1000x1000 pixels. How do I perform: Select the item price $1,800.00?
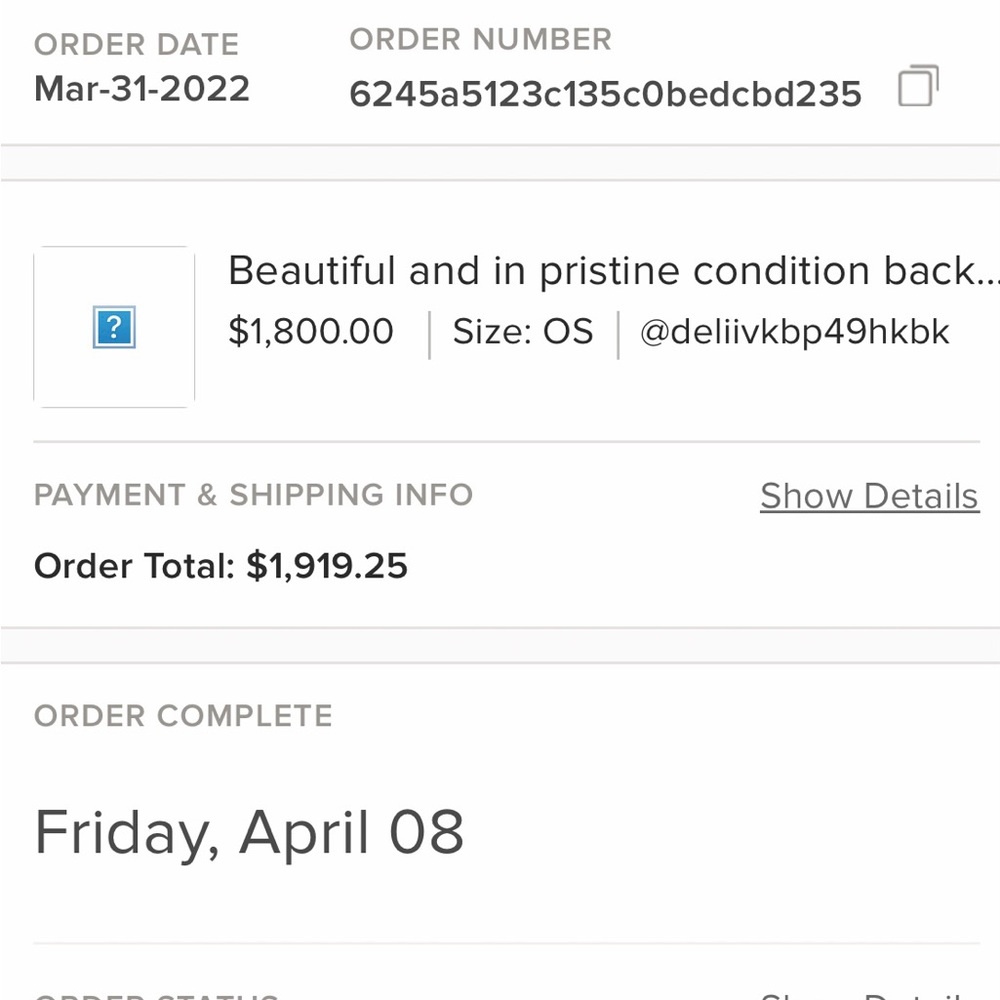311,332
